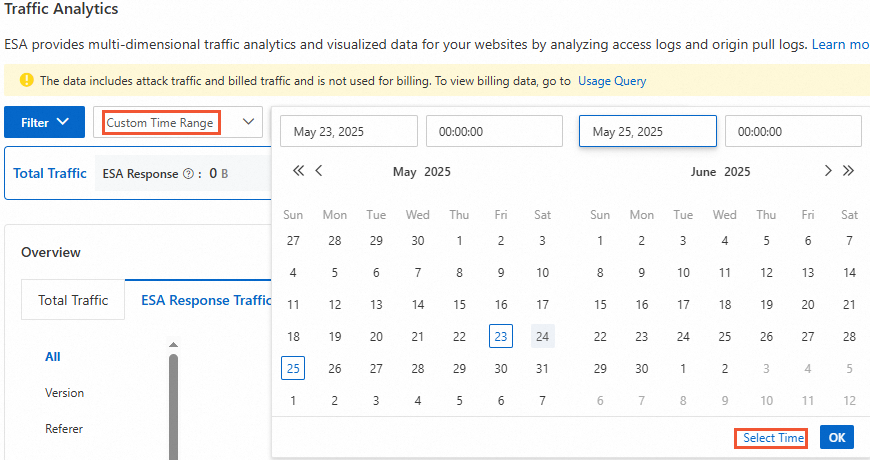Image resolution: width=870 pixels, height=460 pixels.
Task: Open the Custom Time Range dropdown
Action: pyautogui.click(x=178, y=123)
